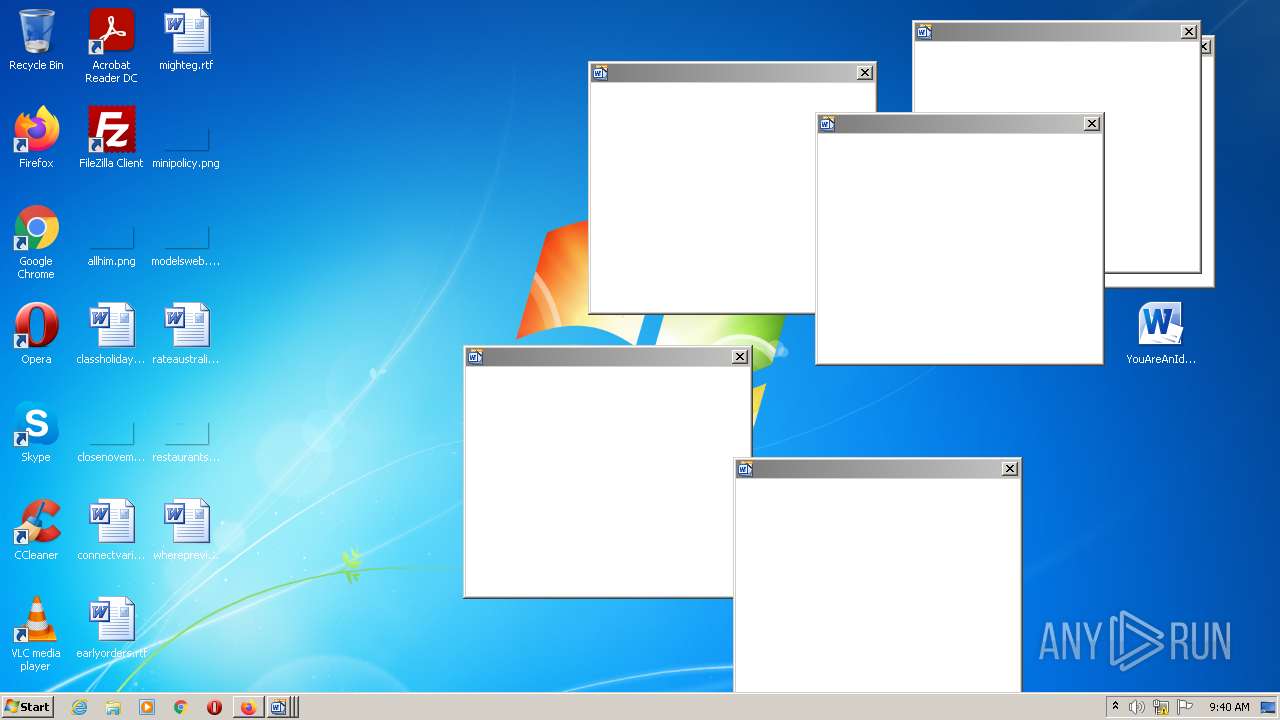Screen dimensions: 1280x720
Task: Show hidden tray icons arrow
Action: (x=1115, y=707)
